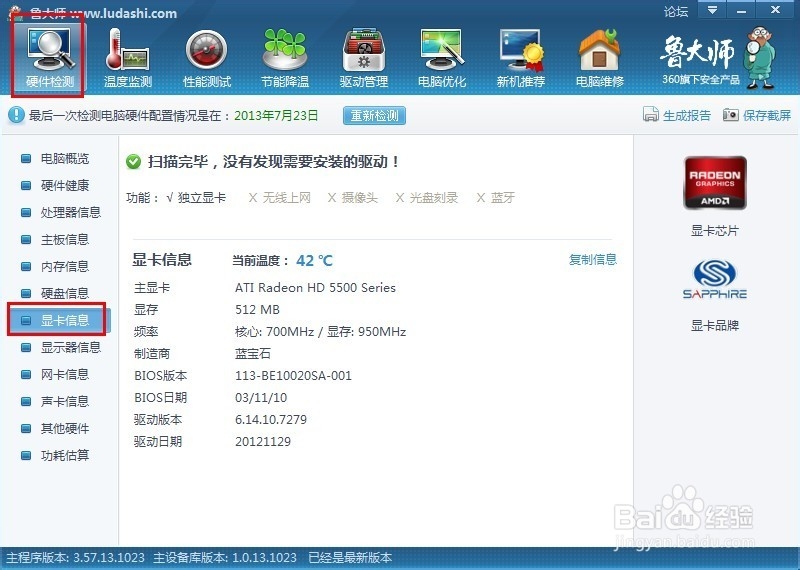
Task: Open 节能降温 energy saving tool
Action: [285, 57]
